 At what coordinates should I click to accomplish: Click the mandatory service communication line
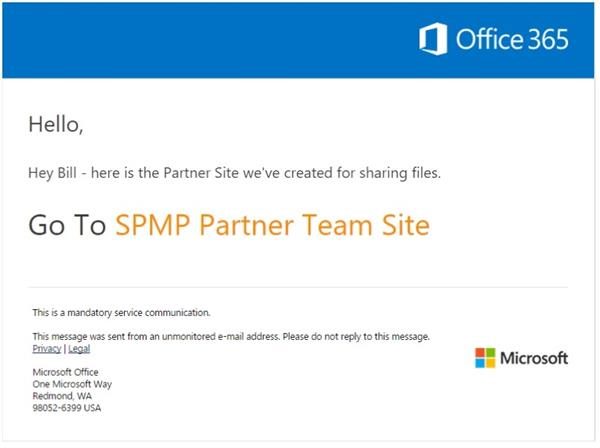pyautogui.click(x=121, y=313)
